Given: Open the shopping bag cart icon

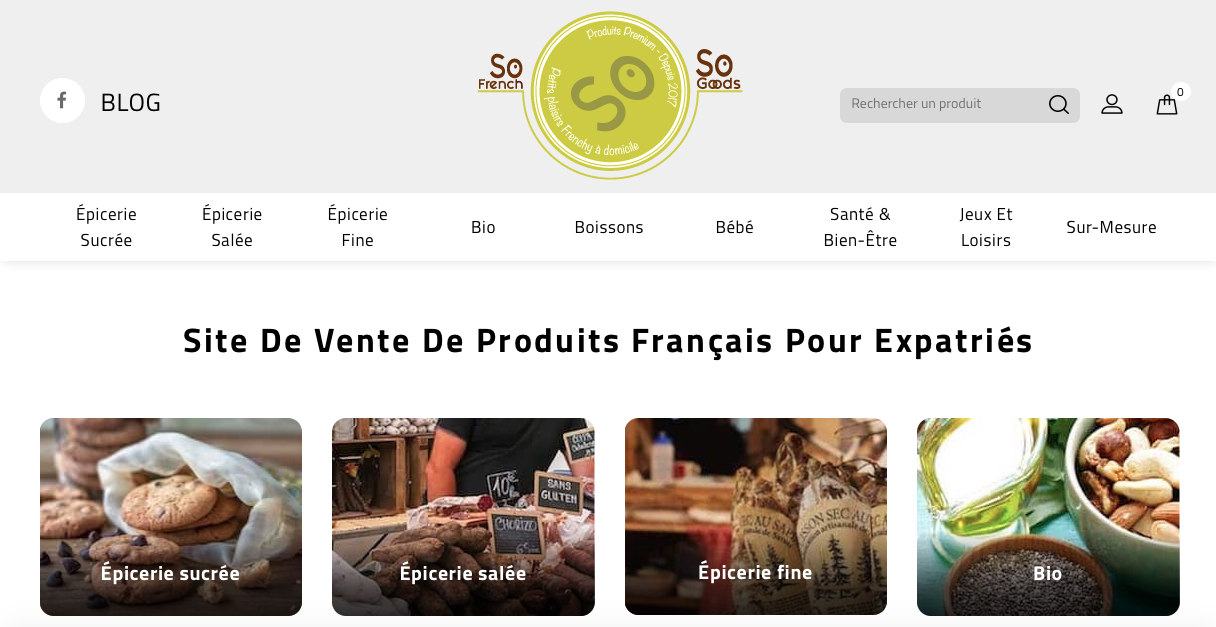Looking at the screenshot, I should (x=1167, y=104).
